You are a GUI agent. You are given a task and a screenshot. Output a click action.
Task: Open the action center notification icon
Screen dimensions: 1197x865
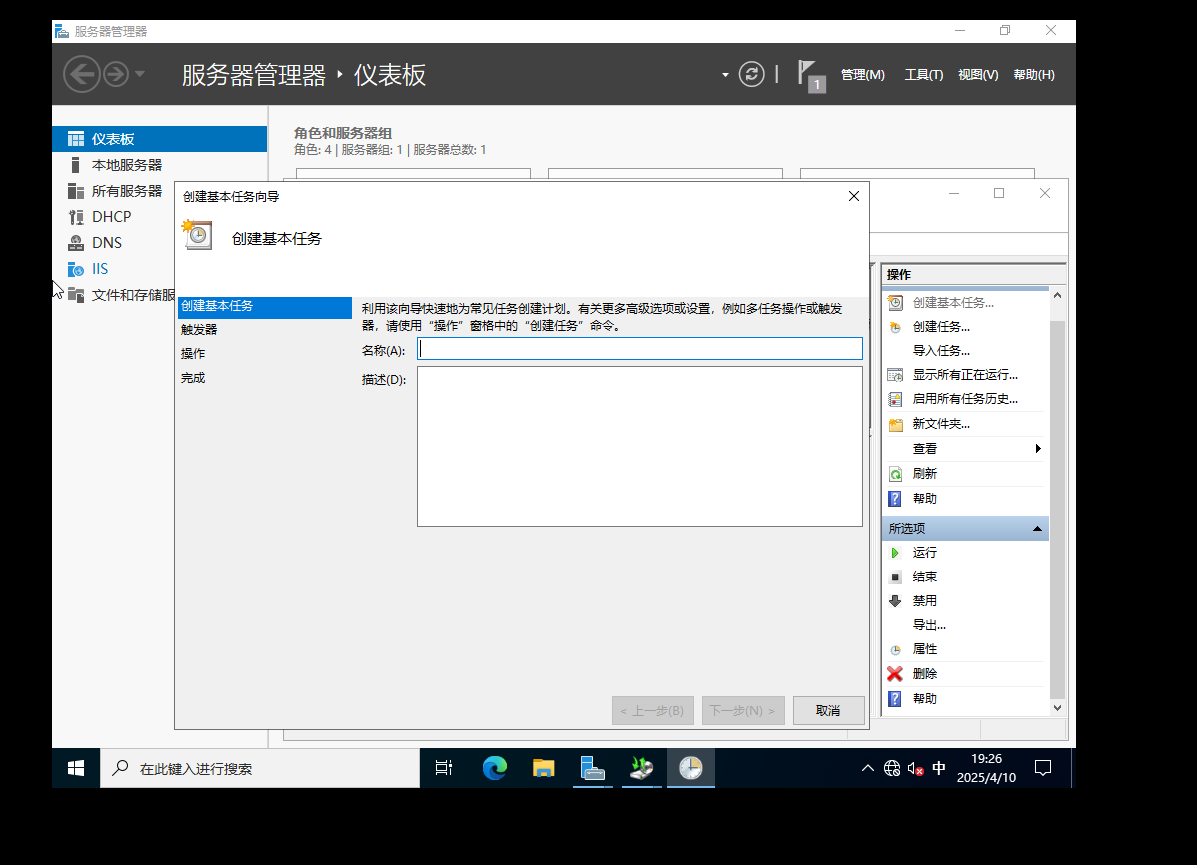[1043, 768]
